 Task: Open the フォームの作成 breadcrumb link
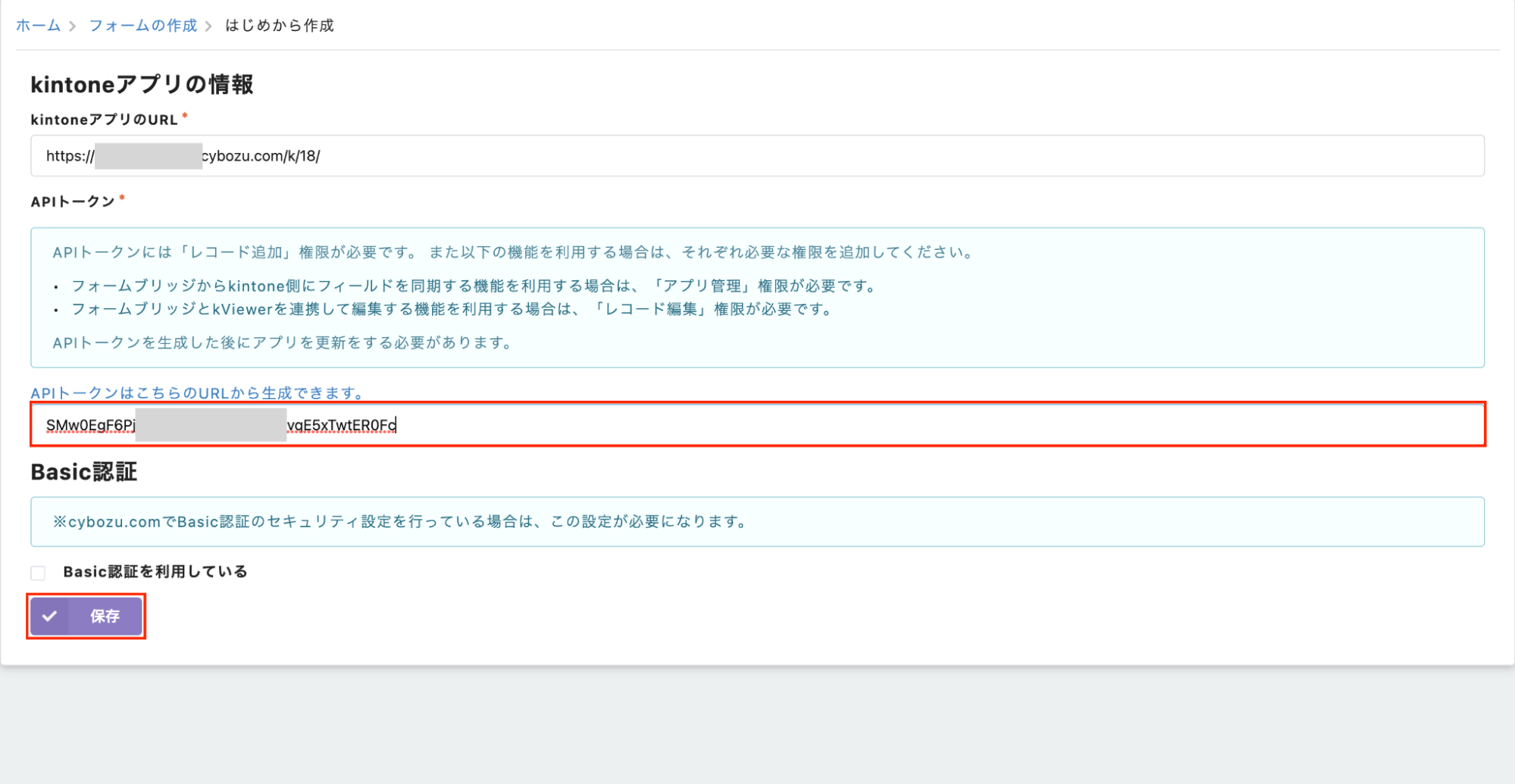[142, 26]
